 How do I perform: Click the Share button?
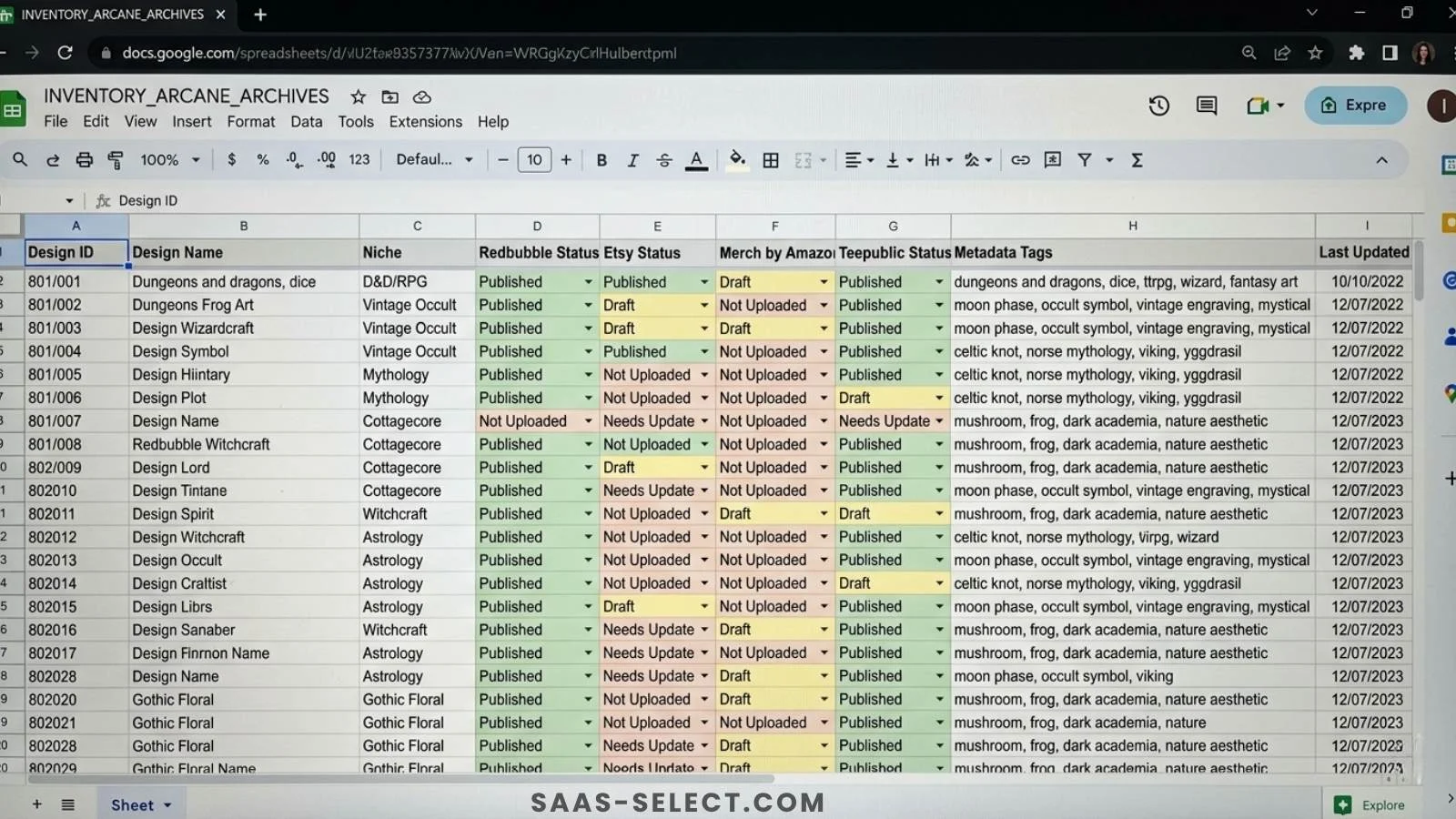pos(1356,106)
